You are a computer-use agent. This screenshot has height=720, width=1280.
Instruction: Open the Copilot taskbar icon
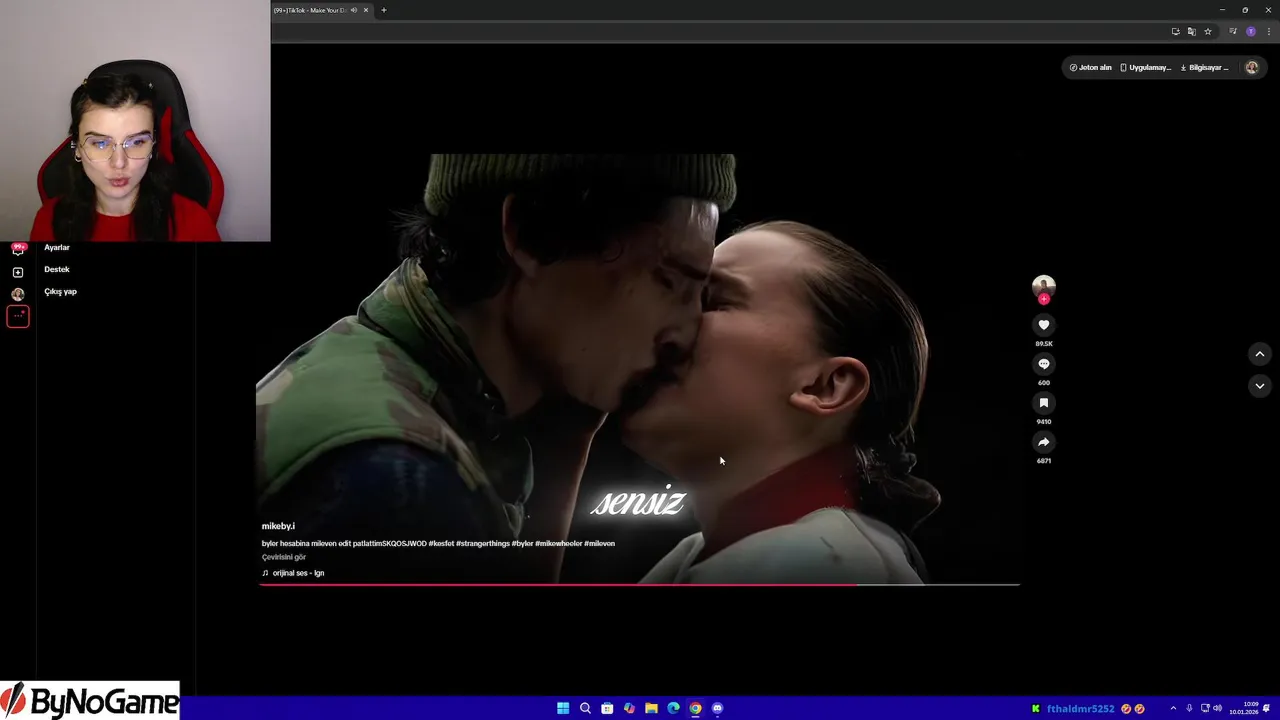click(x=629, y=708)
